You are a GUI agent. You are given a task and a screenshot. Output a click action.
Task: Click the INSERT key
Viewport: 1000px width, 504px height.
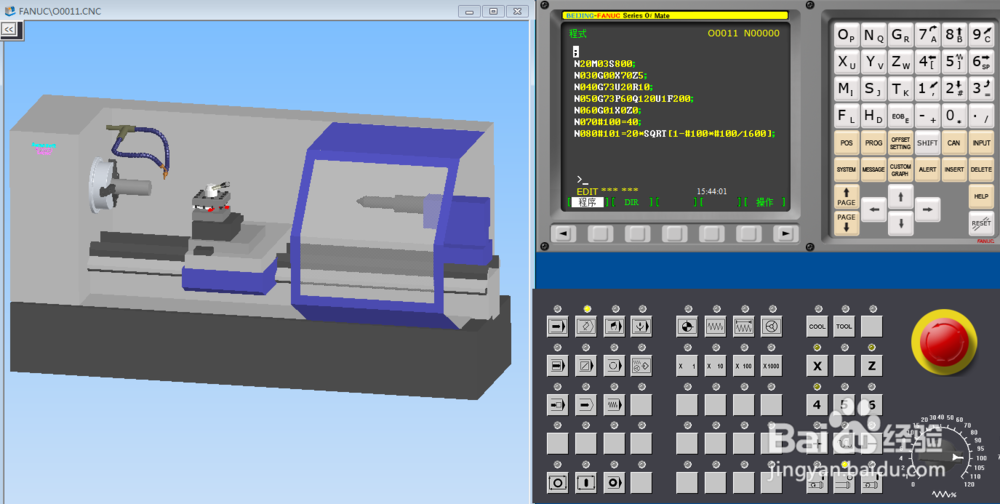[x=954, y=170]
